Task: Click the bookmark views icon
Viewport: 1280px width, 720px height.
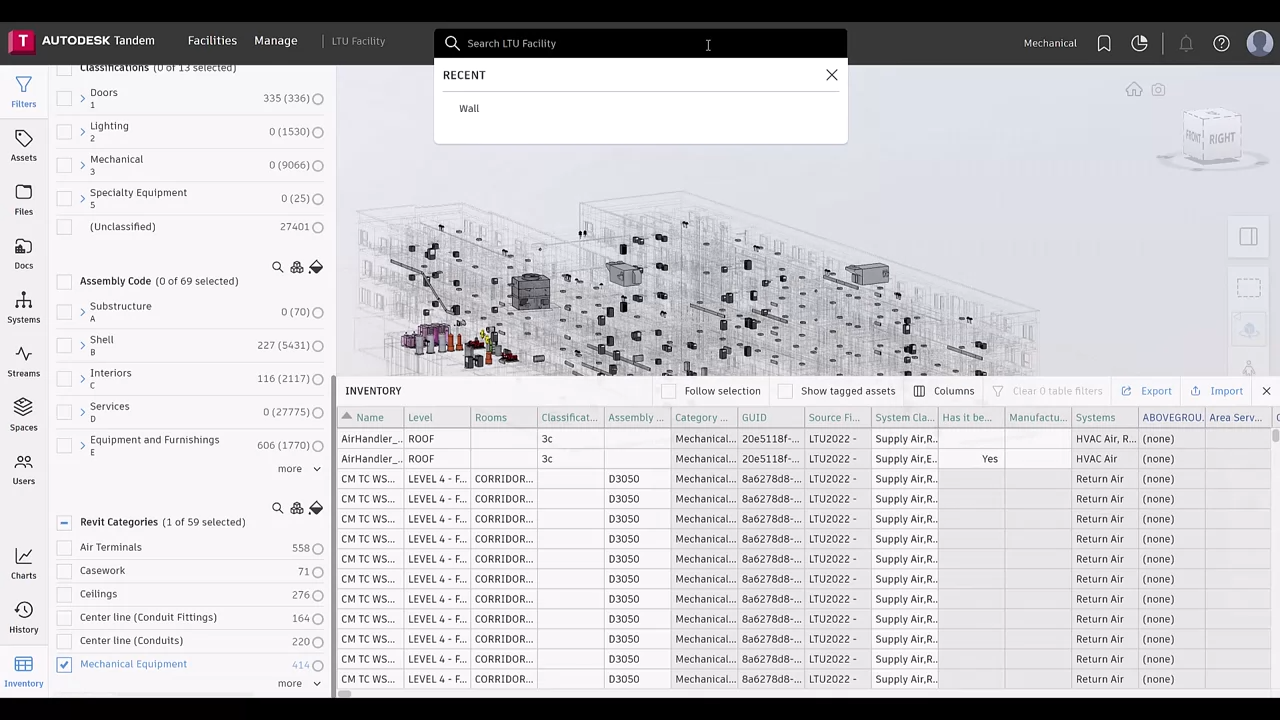Action: [1104, 43]
